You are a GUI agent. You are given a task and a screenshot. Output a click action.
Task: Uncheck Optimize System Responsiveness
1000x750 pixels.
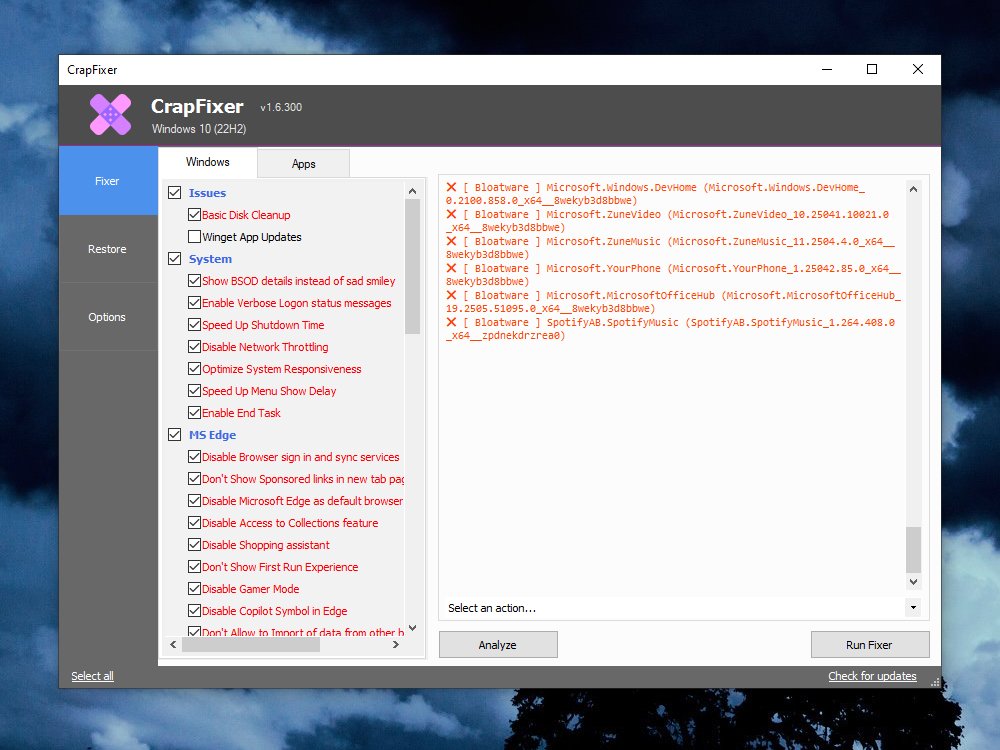[x=195, y=369]
